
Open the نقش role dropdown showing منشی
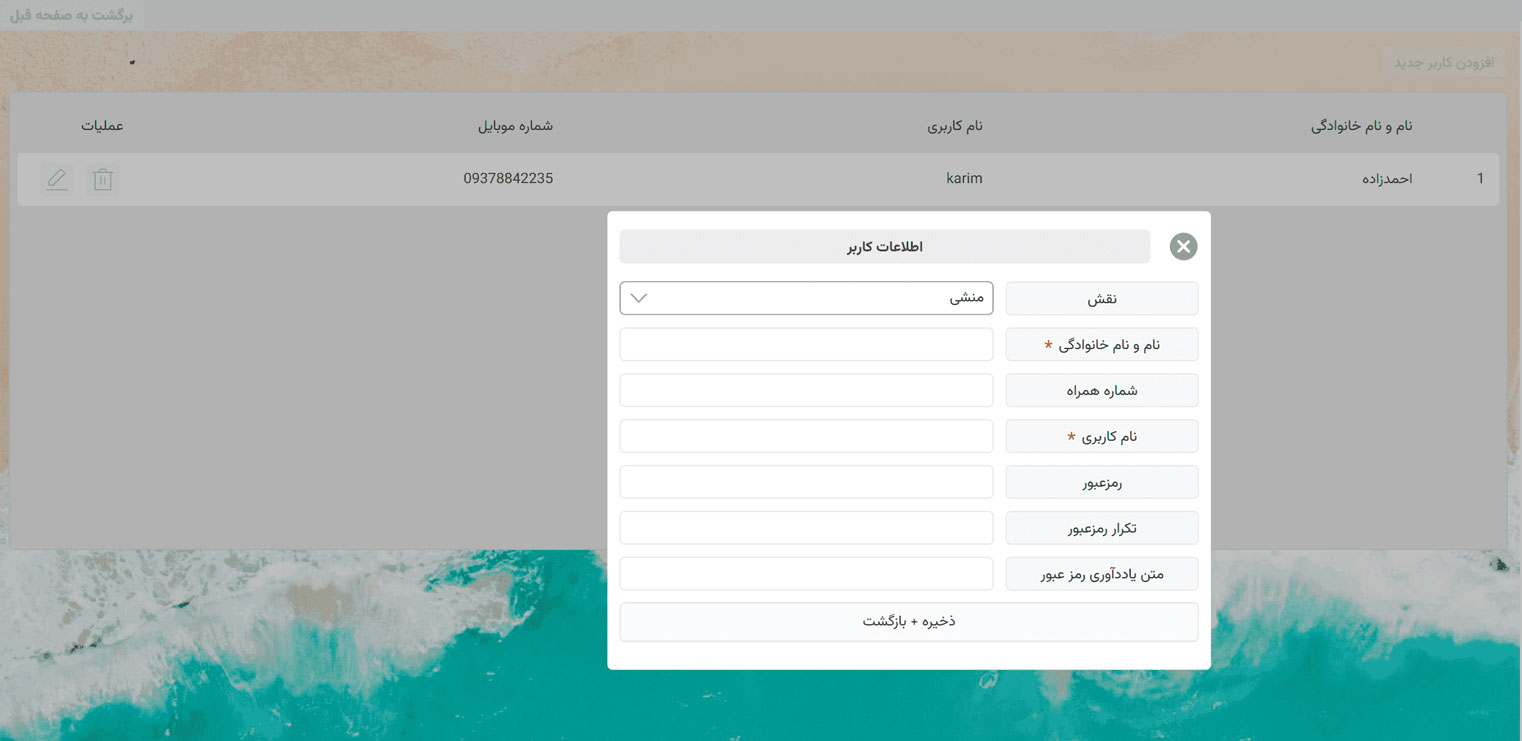point(806,298)
